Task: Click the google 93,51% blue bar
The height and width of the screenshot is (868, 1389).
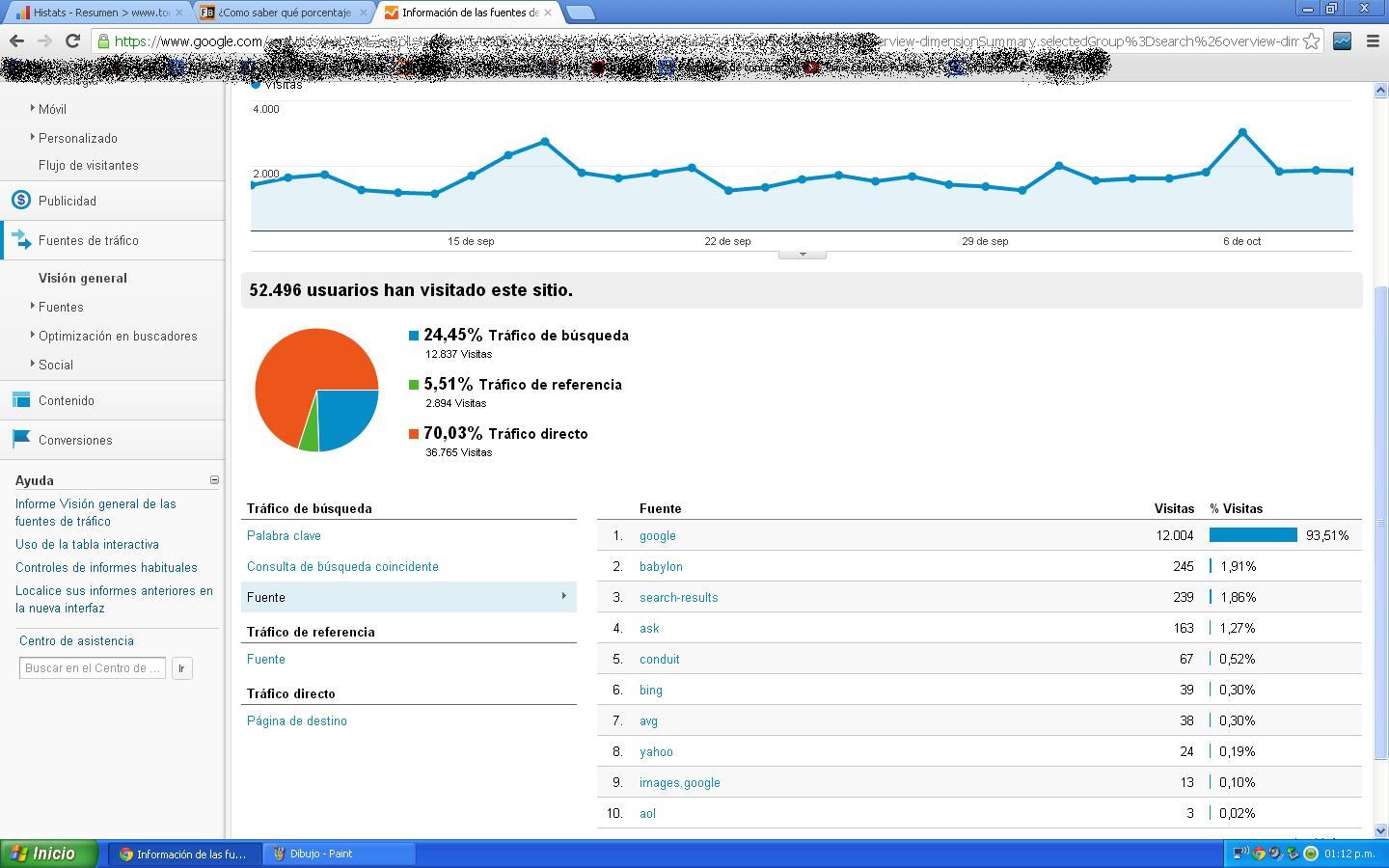Action: (x=1253, y=534)
